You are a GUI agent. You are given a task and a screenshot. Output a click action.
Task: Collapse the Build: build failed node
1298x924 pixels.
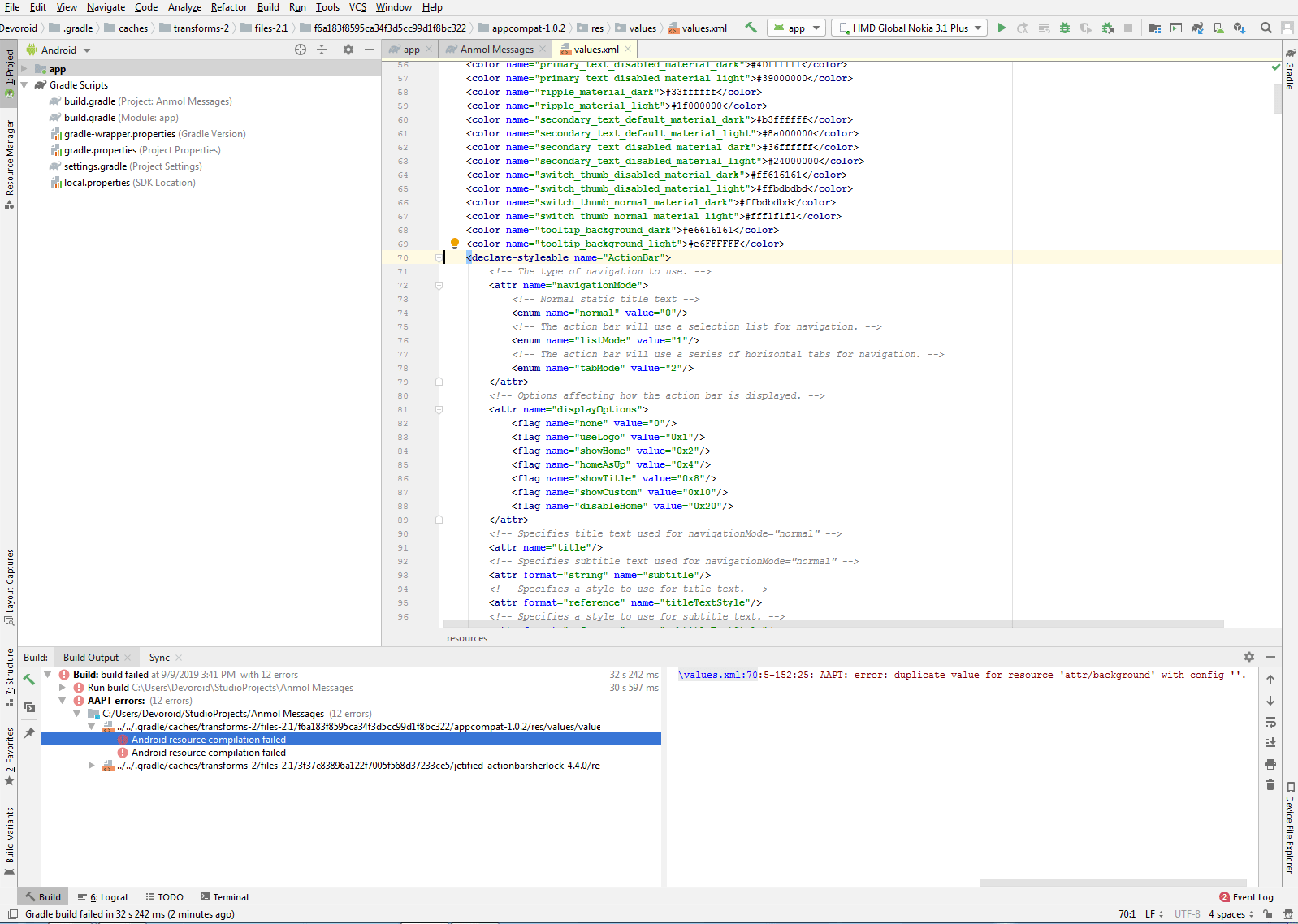48,675
